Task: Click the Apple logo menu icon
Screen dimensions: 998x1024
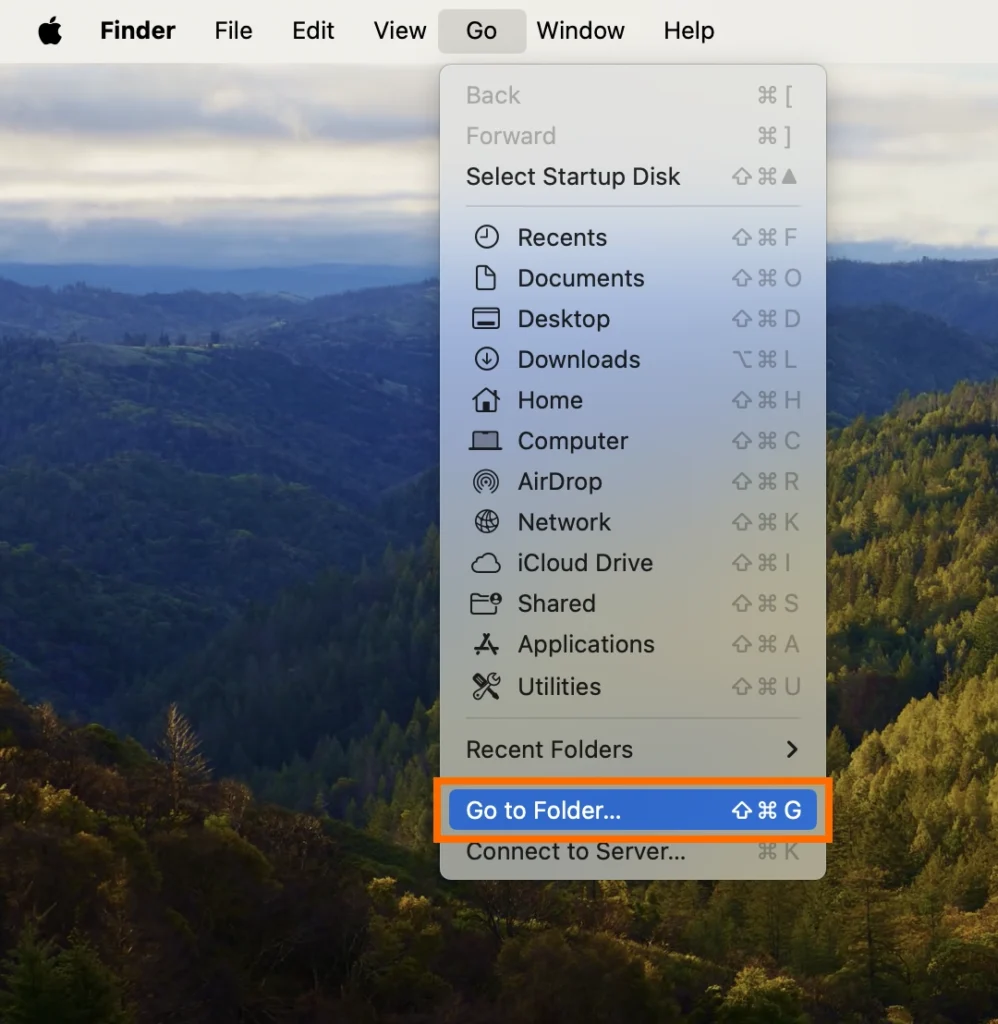Action: [x=50, y=31]
